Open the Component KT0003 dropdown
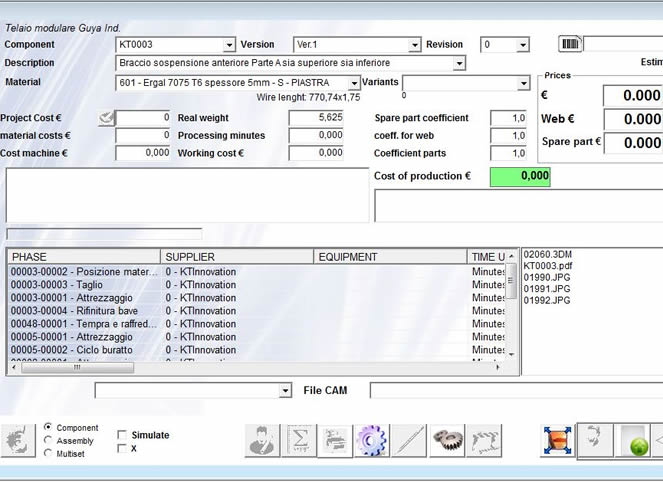663x483 pixels. (x=229, y=45)
